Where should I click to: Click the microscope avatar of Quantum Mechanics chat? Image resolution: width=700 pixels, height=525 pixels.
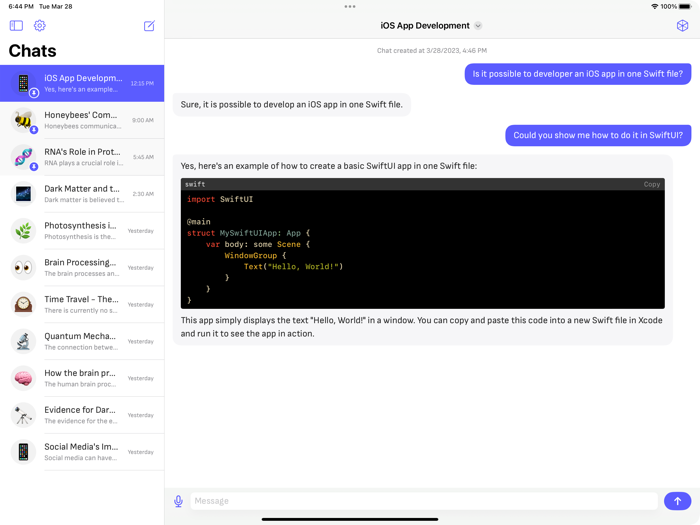pyautogui.click(x=23, y=341)
